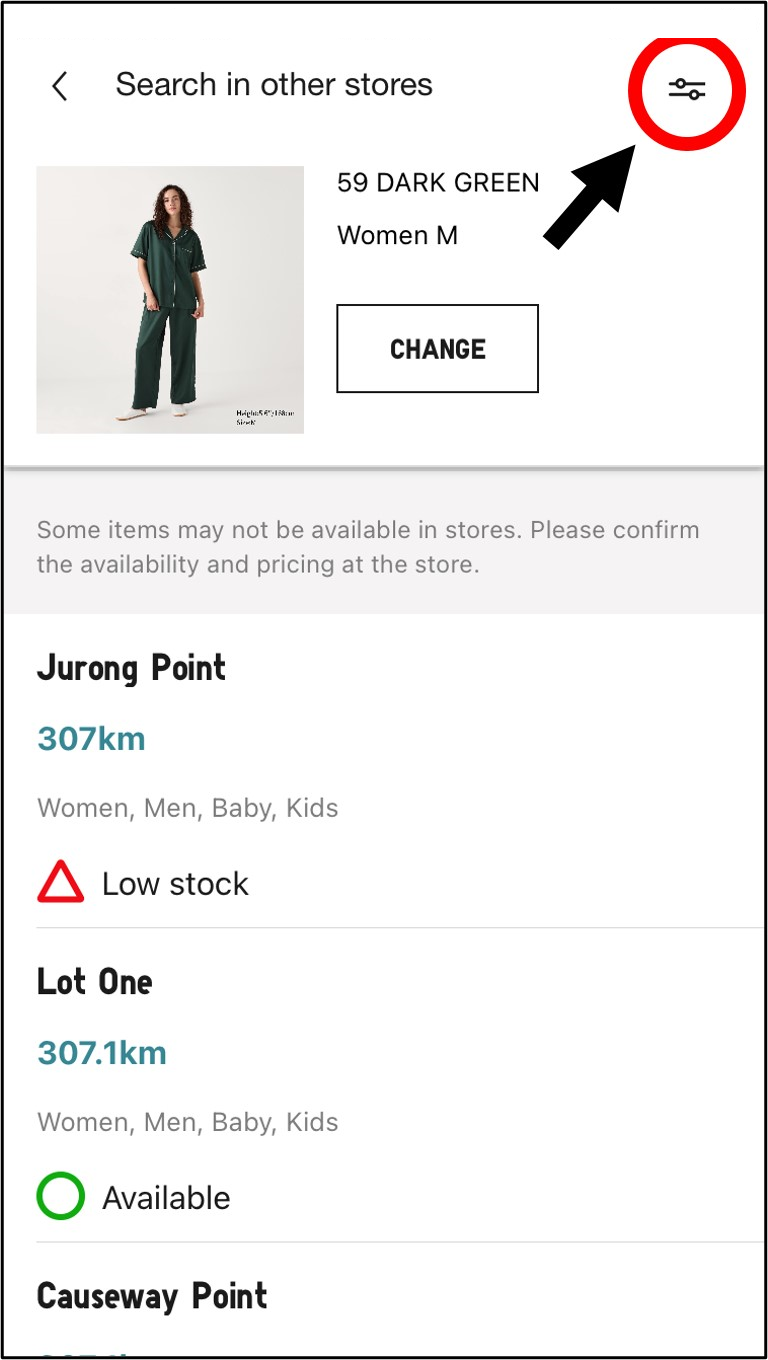Click the store availability notice text
The width and height of the screenshot is (768, 1360).
tap(368, 546)
